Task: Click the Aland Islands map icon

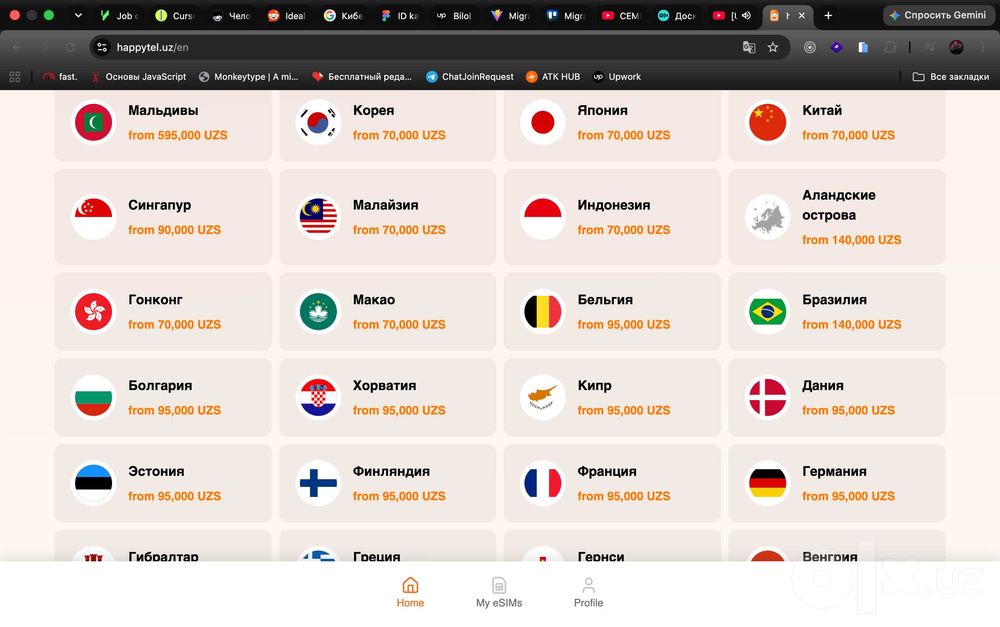Action: (x=767, y=217)
